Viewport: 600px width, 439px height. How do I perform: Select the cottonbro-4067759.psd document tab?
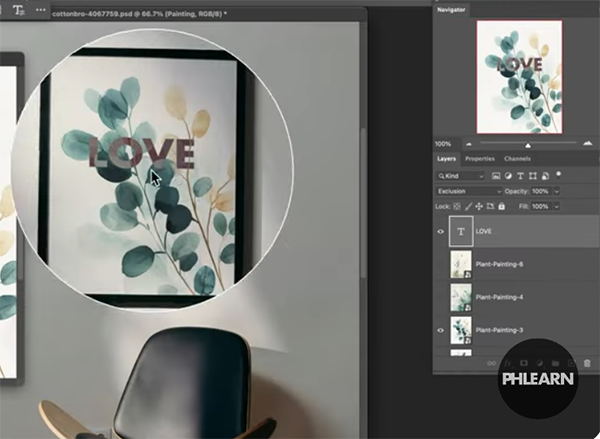(x=139, y=14)
